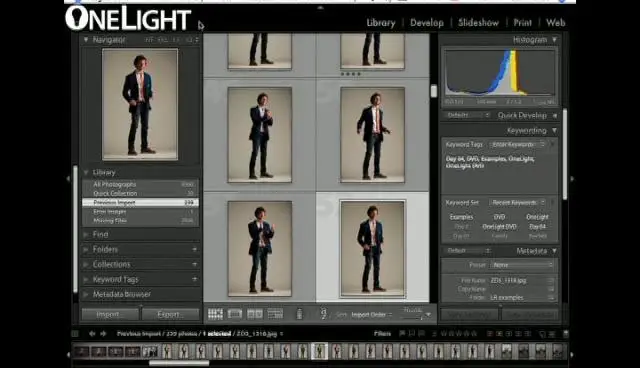The width and height of the screenshot is (640, 368).
Task: Switch to Loupe view icon
Action: (x=235, y=314)
